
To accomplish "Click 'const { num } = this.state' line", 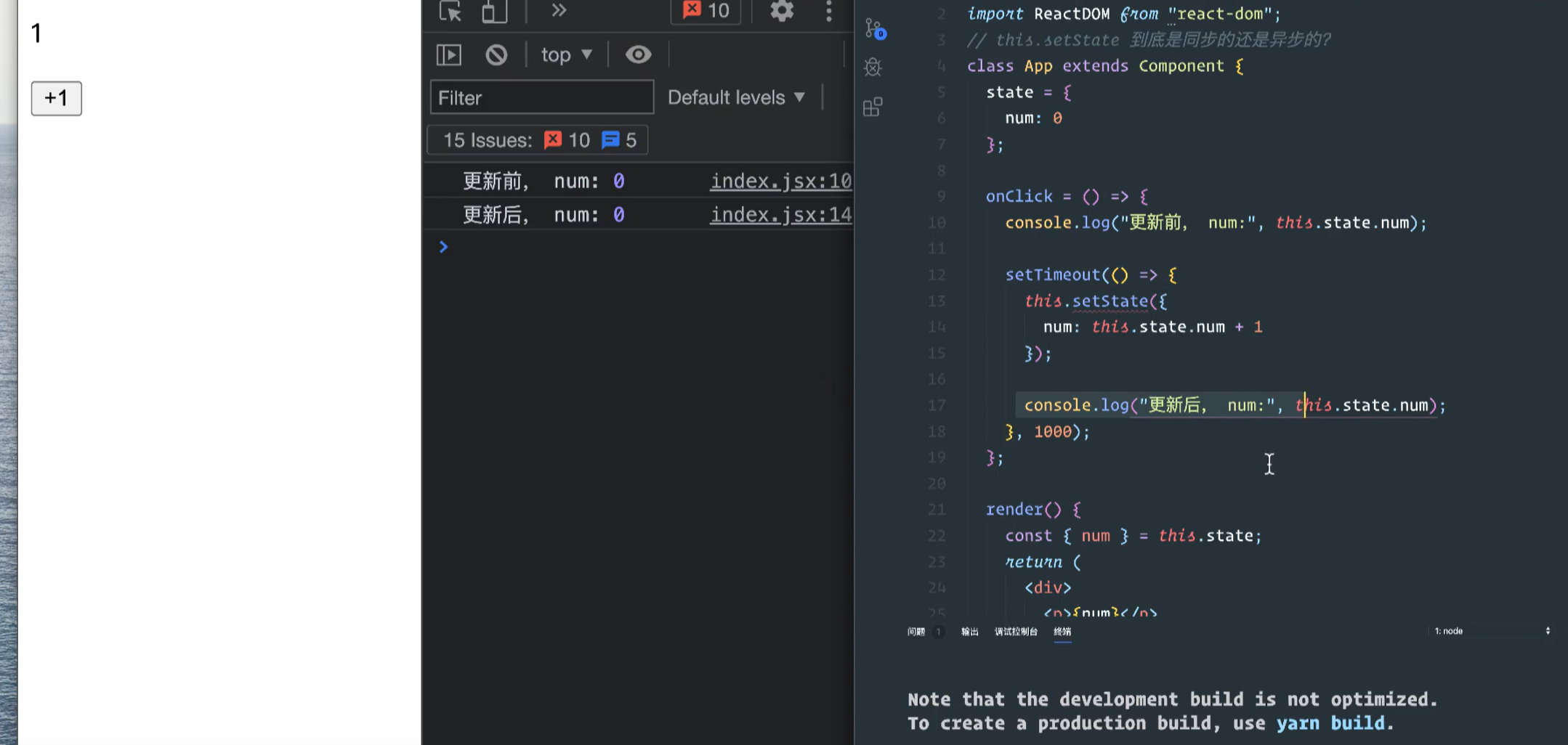I will [1133, 535].
